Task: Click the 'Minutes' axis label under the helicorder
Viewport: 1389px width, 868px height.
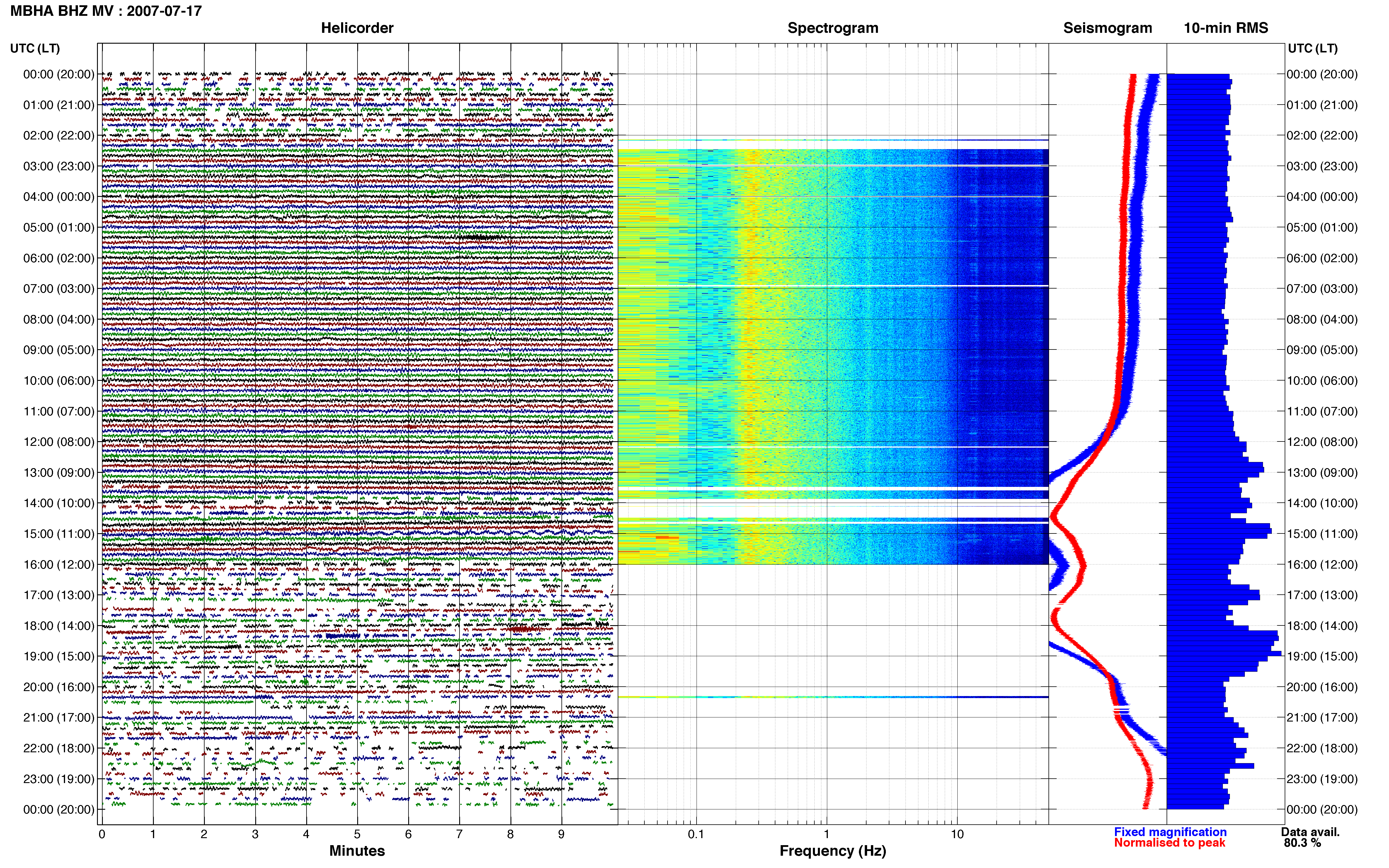Action: [357, 851]
